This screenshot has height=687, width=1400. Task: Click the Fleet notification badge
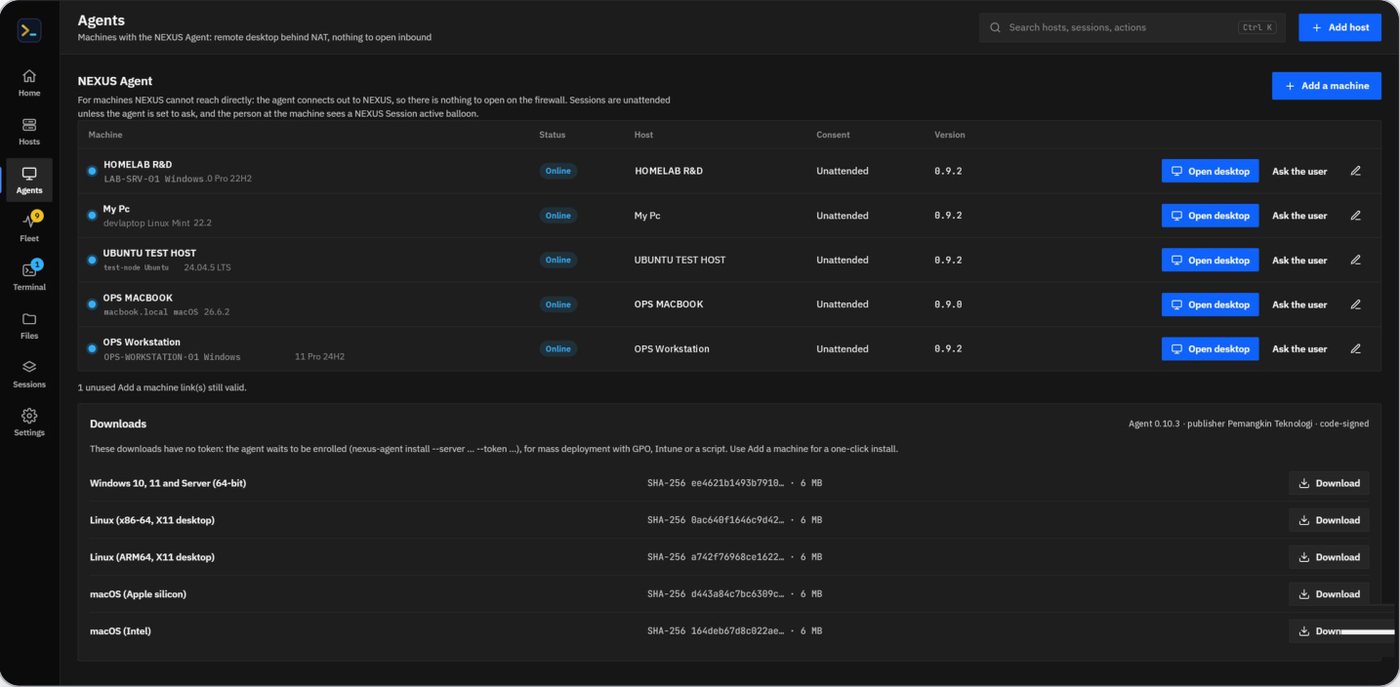pyautogui.click(x=37, y=215)
